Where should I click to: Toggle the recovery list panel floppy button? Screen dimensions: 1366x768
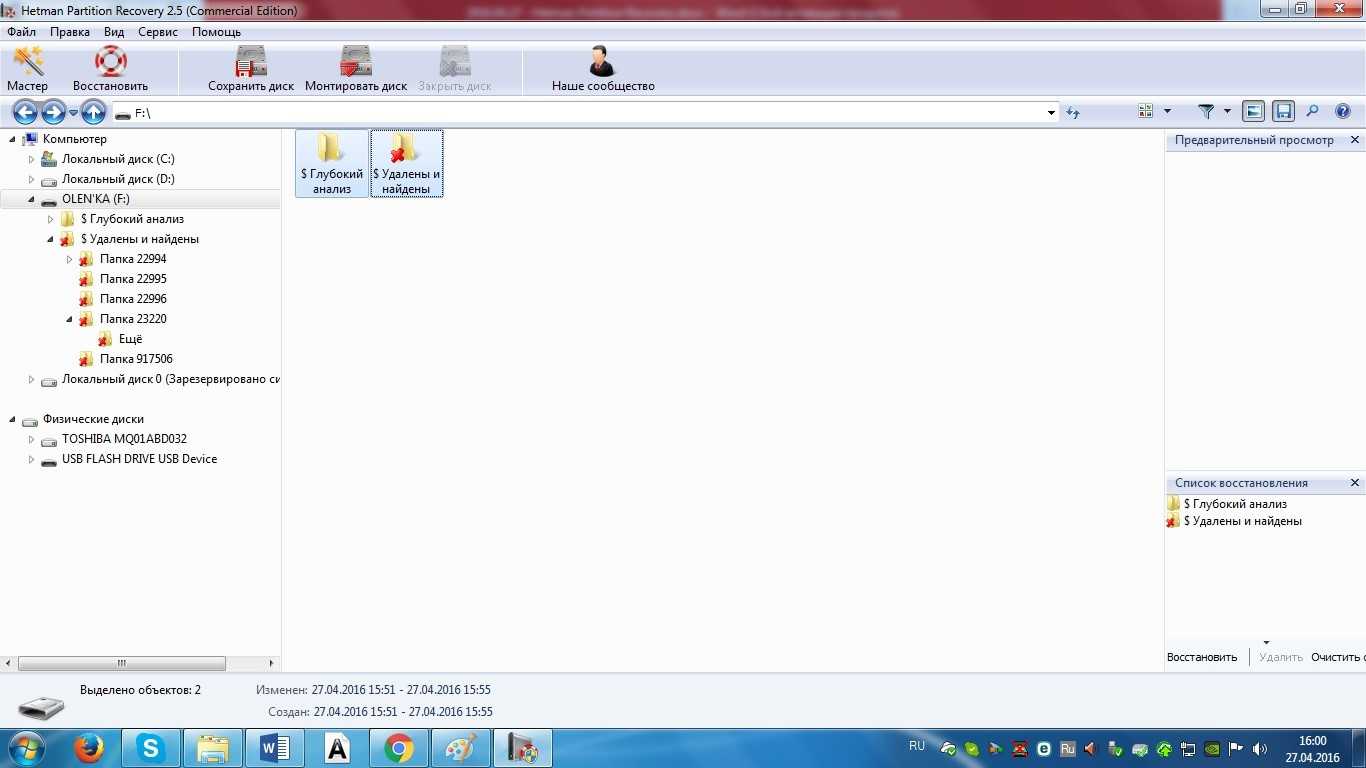pos(1283,112)
